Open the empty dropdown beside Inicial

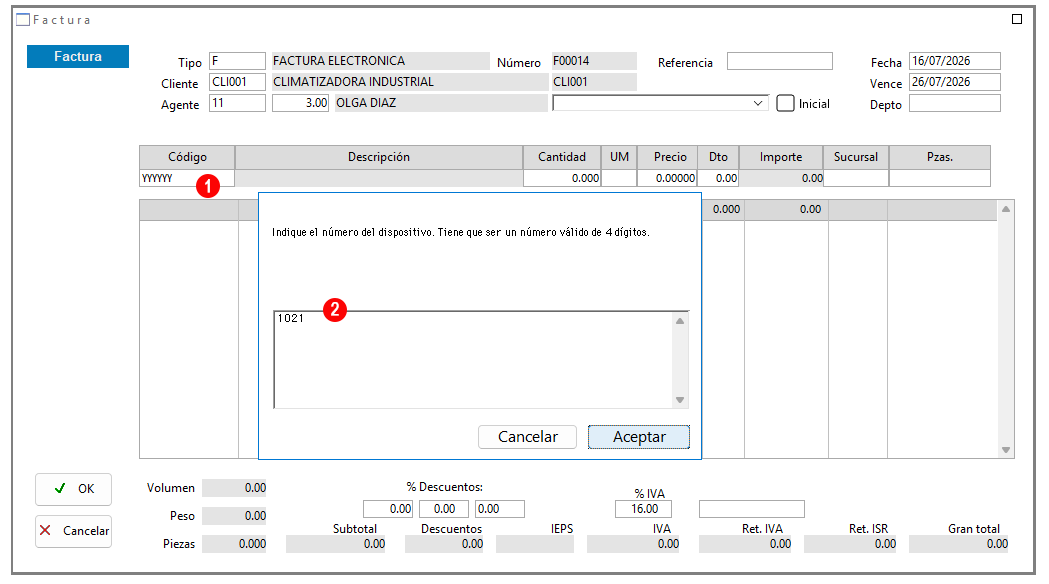[660, 103]
